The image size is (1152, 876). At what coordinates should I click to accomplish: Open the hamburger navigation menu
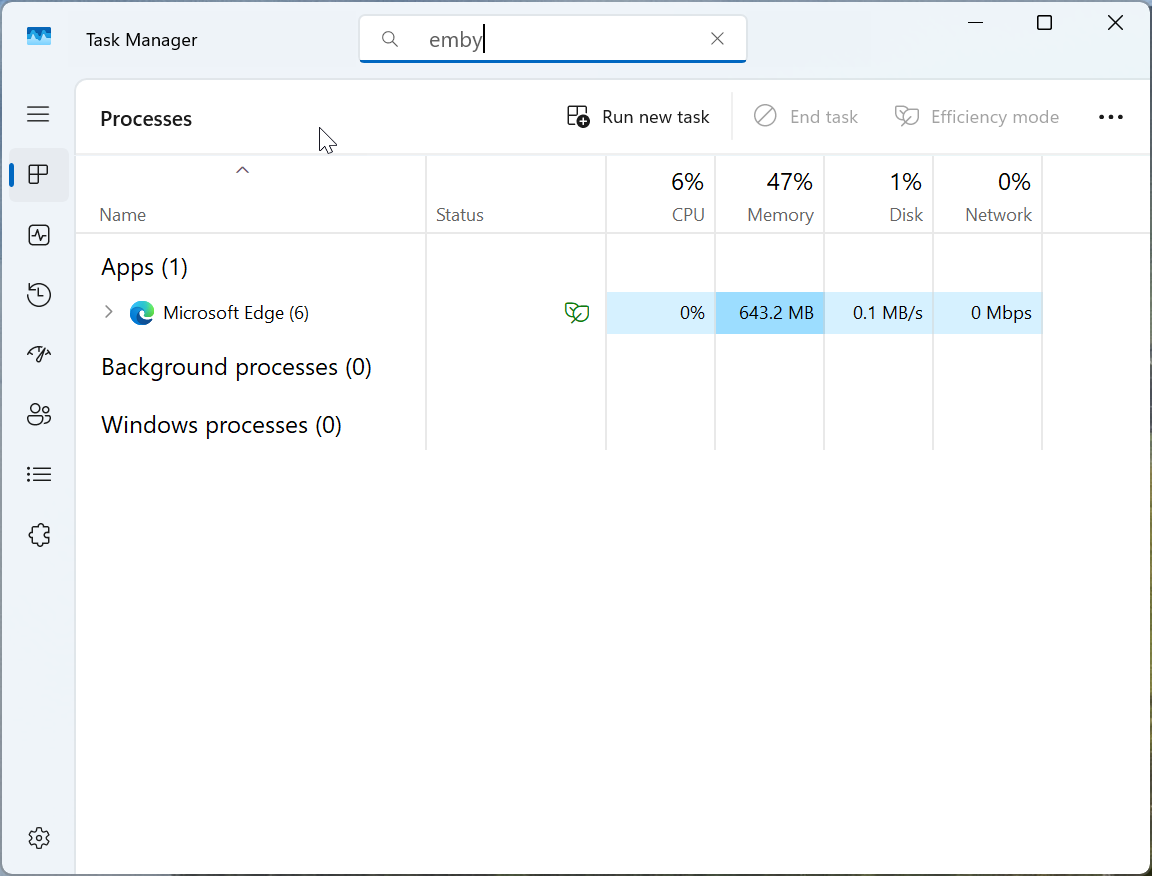click(39, 114)
